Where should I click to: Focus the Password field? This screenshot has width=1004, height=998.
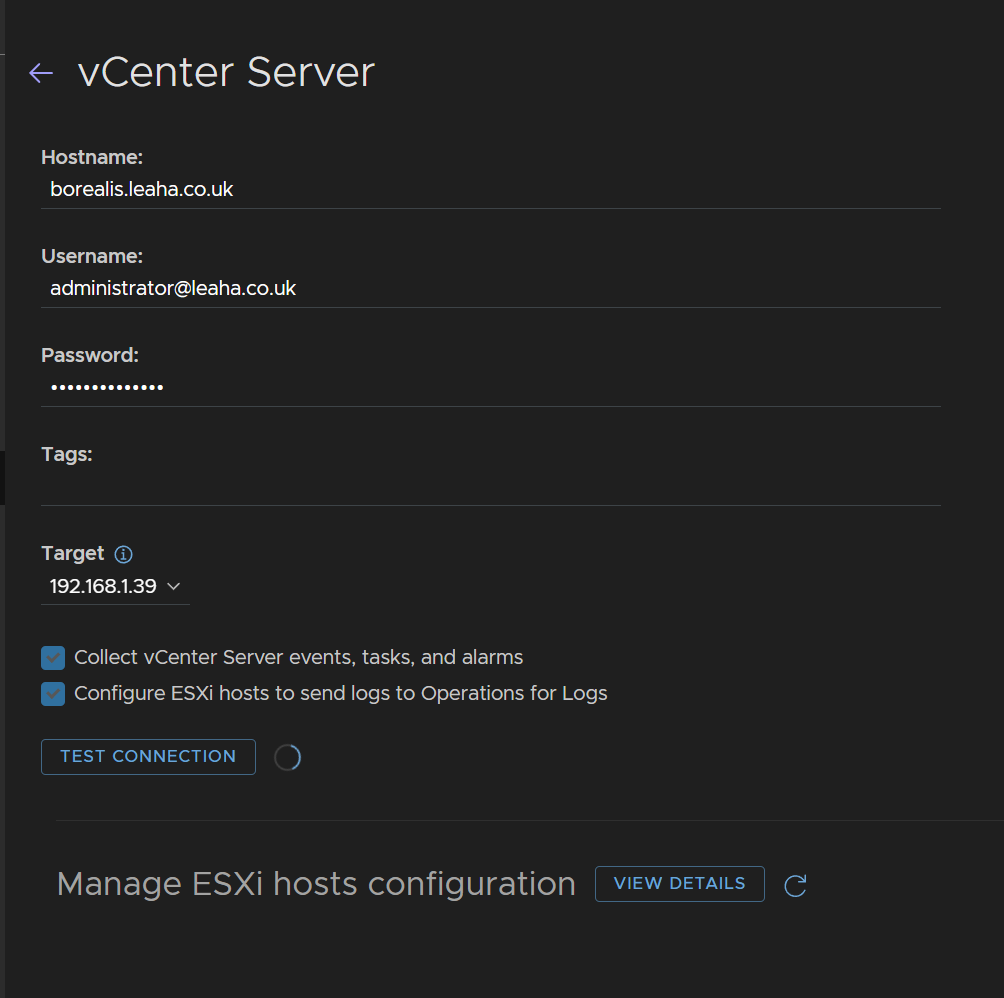[490, 387]
